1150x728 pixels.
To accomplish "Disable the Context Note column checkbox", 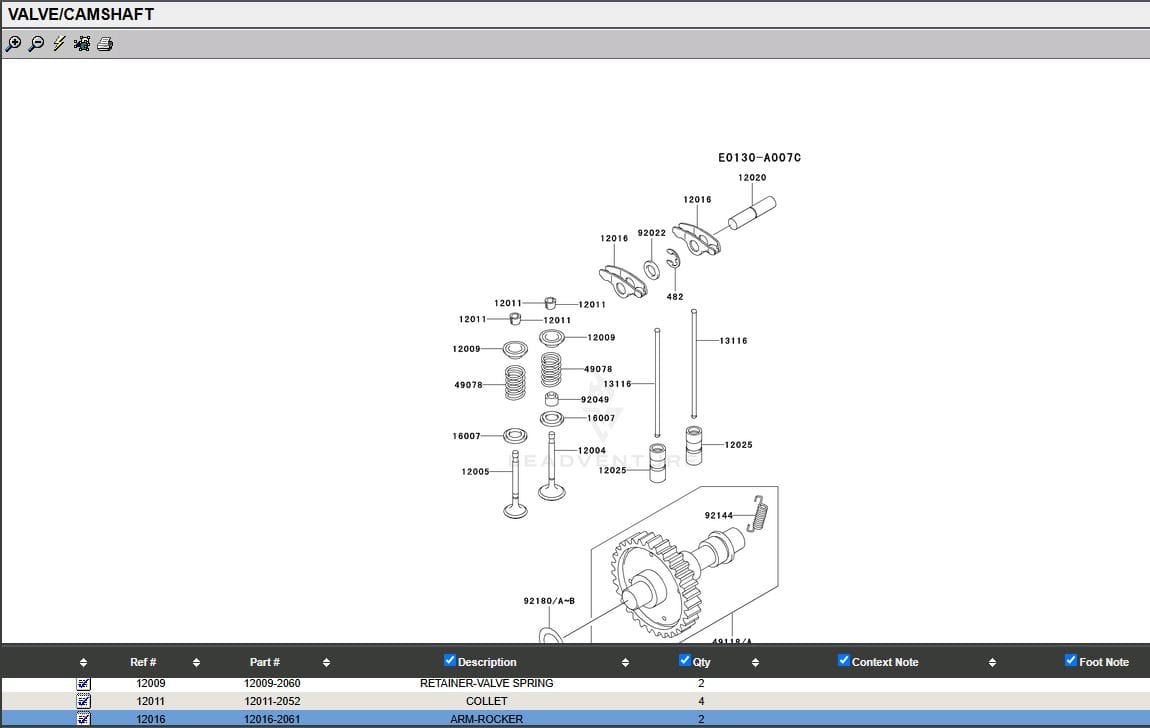I will pos(844,660).
